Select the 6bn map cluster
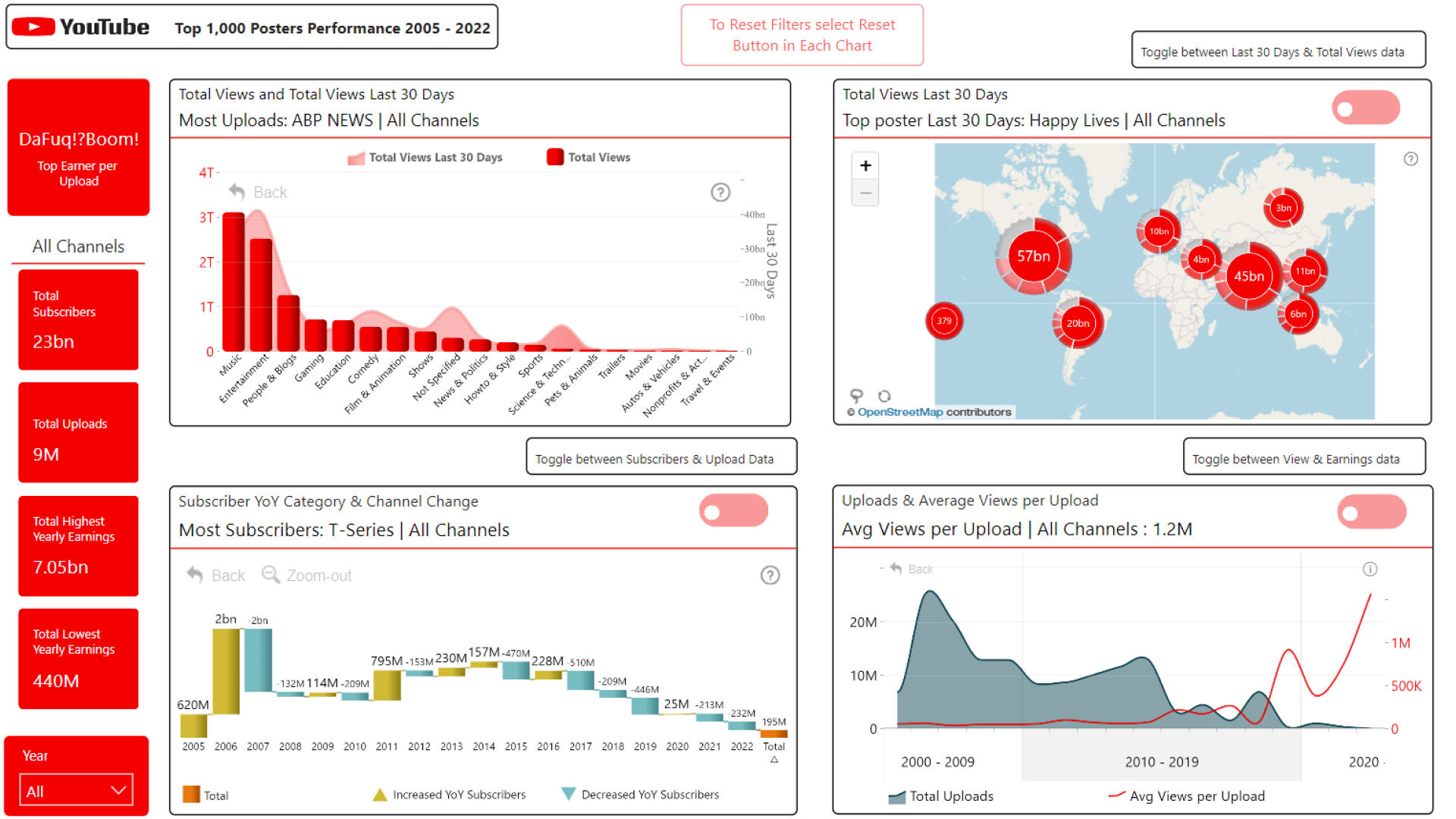The image size is (1456, 819). 1298,314
